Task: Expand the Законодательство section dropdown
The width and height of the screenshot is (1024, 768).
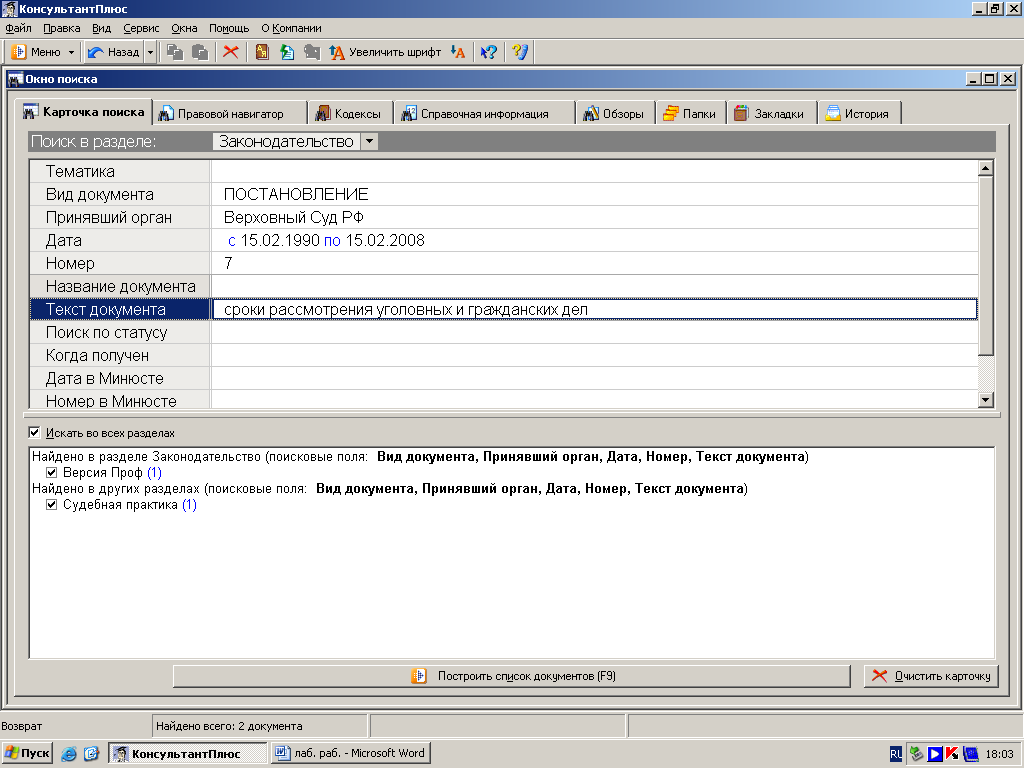Action: point(369,141)
